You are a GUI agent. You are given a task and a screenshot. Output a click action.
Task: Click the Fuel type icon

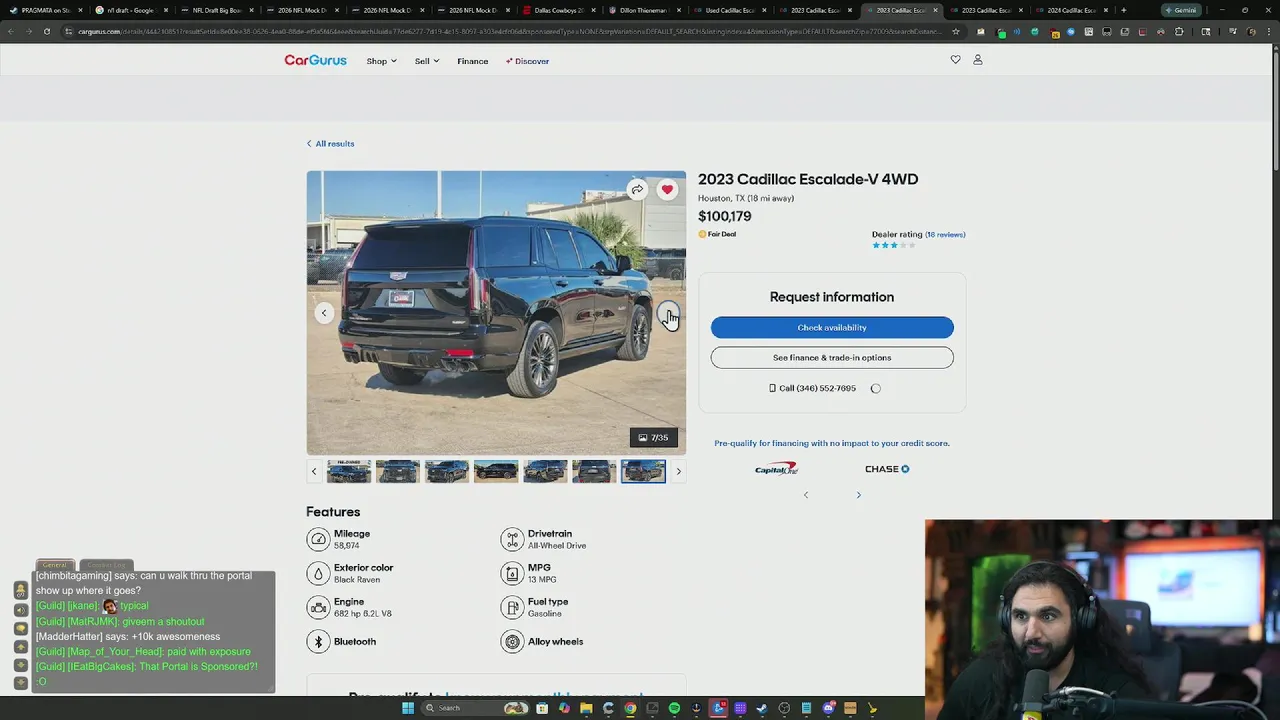(x=512, y=607)
